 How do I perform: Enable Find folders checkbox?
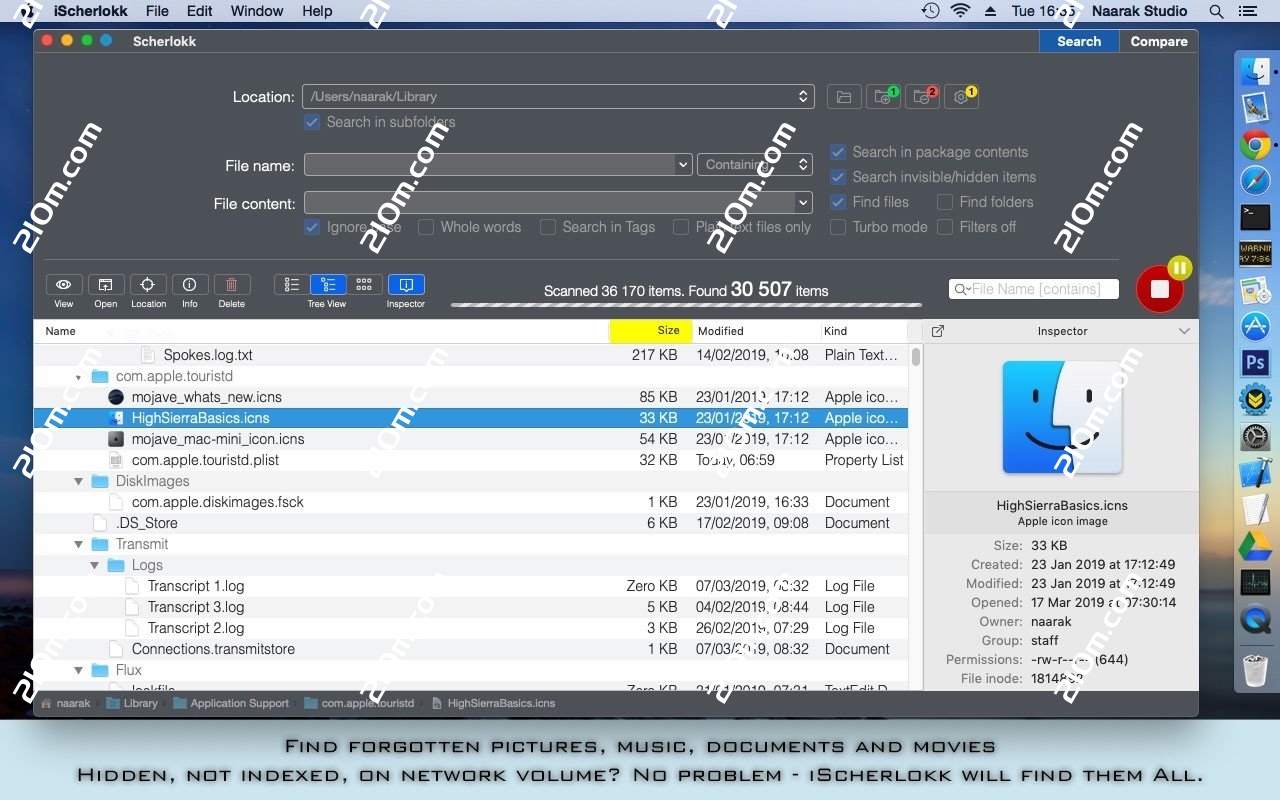point(945,202)
